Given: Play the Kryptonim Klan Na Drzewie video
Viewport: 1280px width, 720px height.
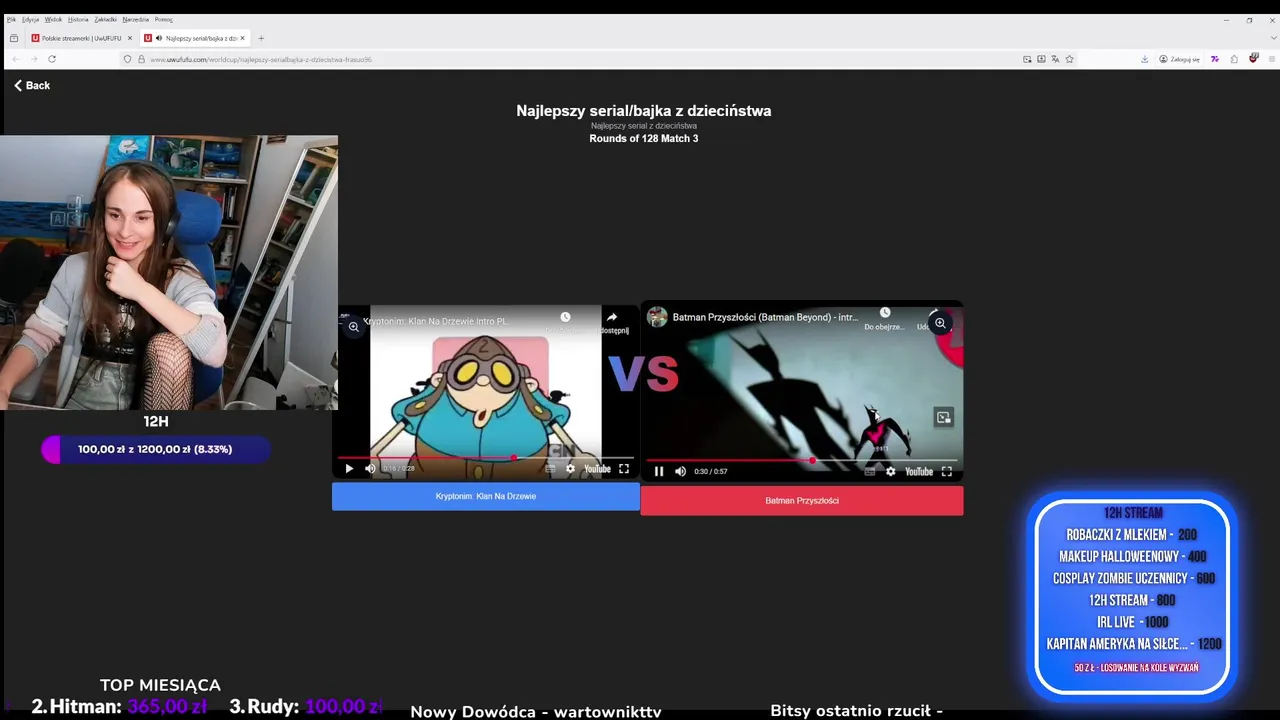Looking at the screenshot, I should [349, 468].
